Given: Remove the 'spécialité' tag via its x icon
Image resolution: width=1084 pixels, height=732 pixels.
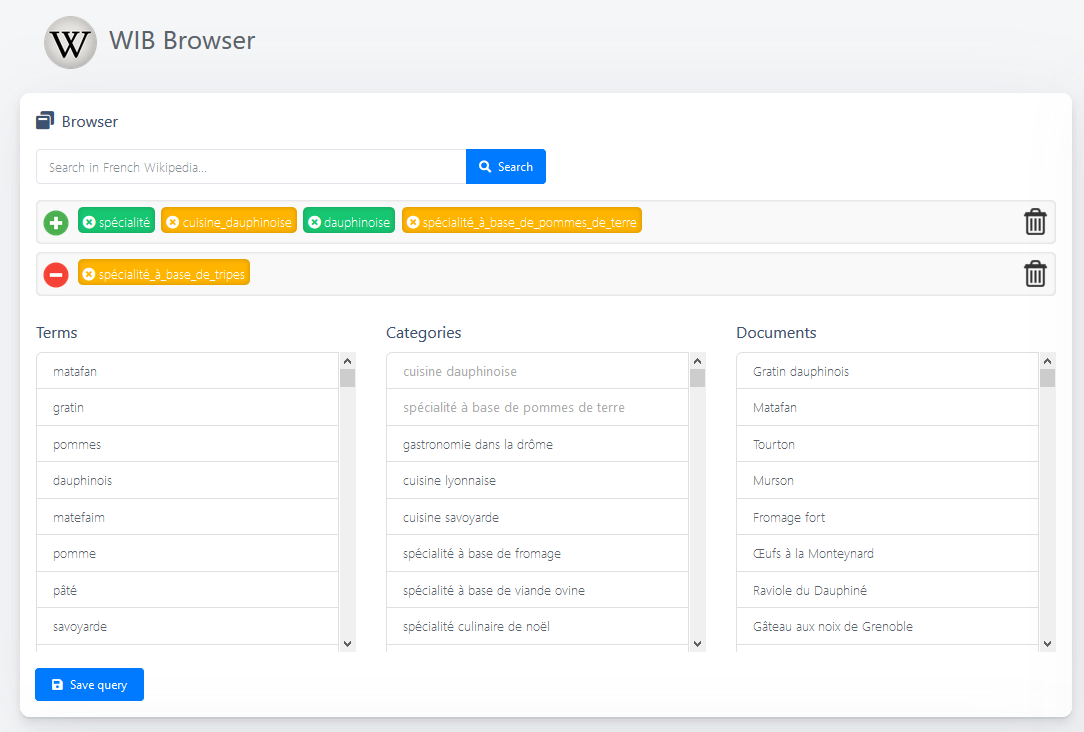Looking at the screenshot, I should [x=89, y=222].
